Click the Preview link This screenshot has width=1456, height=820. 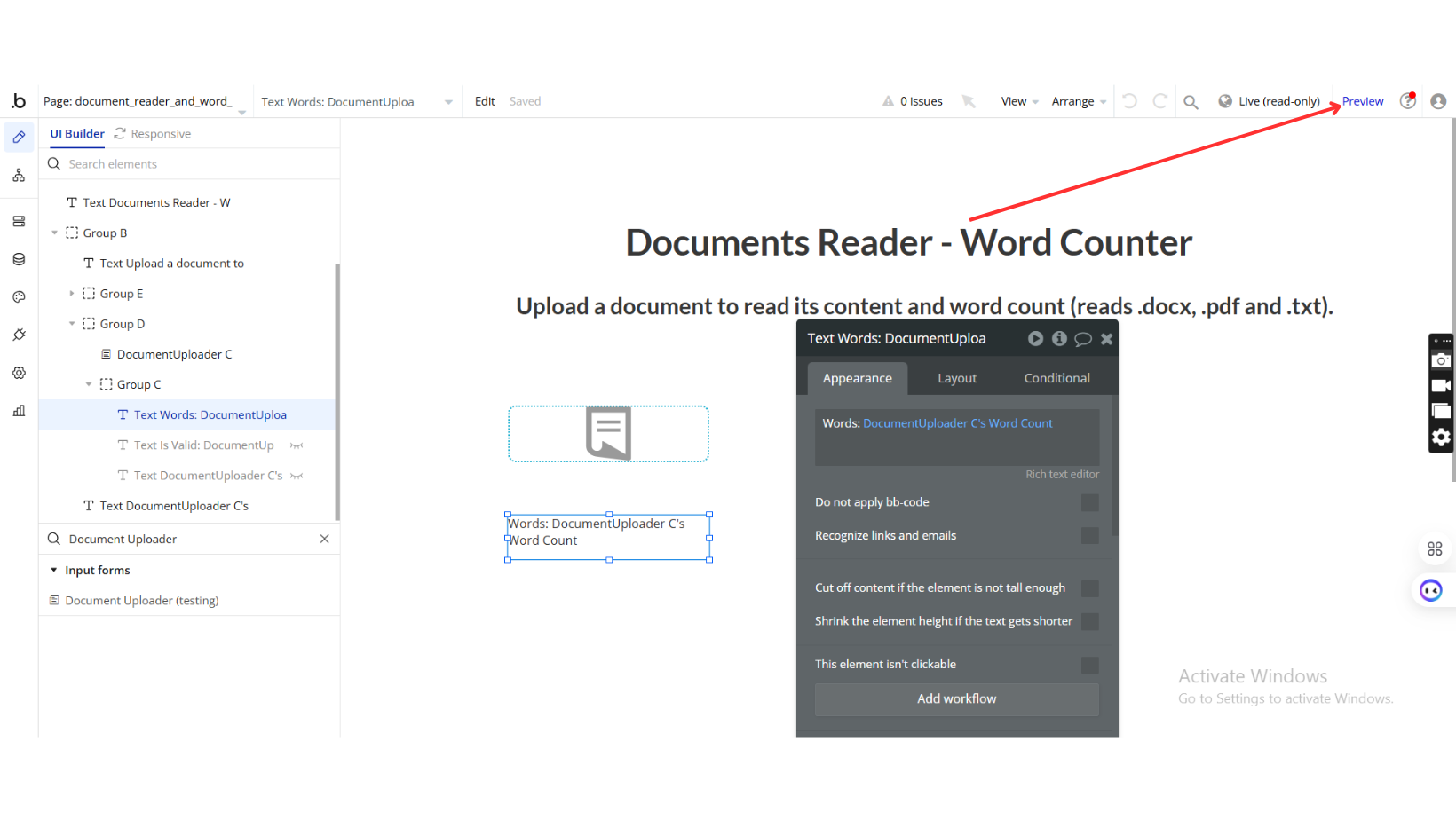(1362, 101)
